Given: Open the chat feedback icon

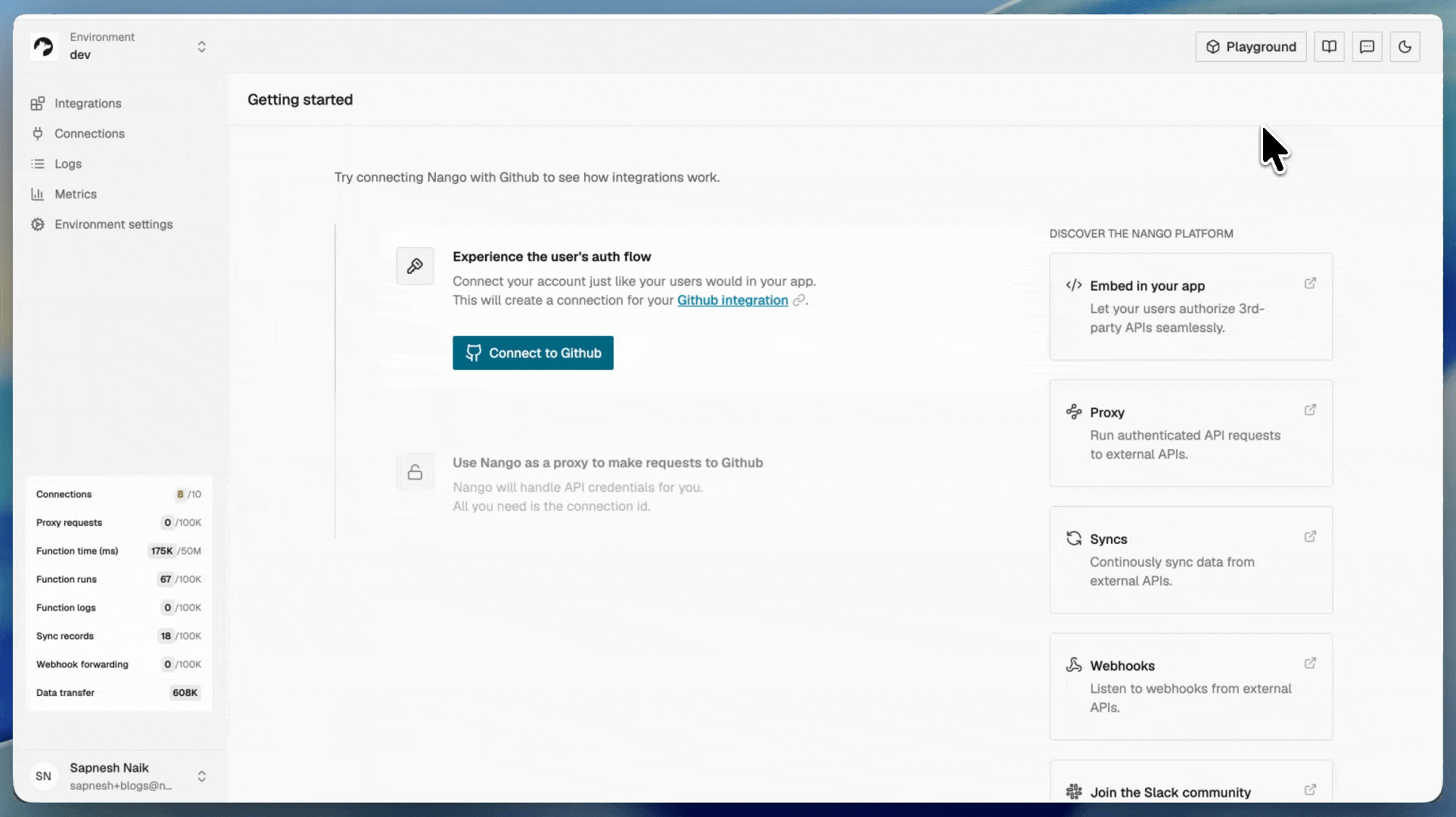Looking at the screenshot, I should 1367,47.
